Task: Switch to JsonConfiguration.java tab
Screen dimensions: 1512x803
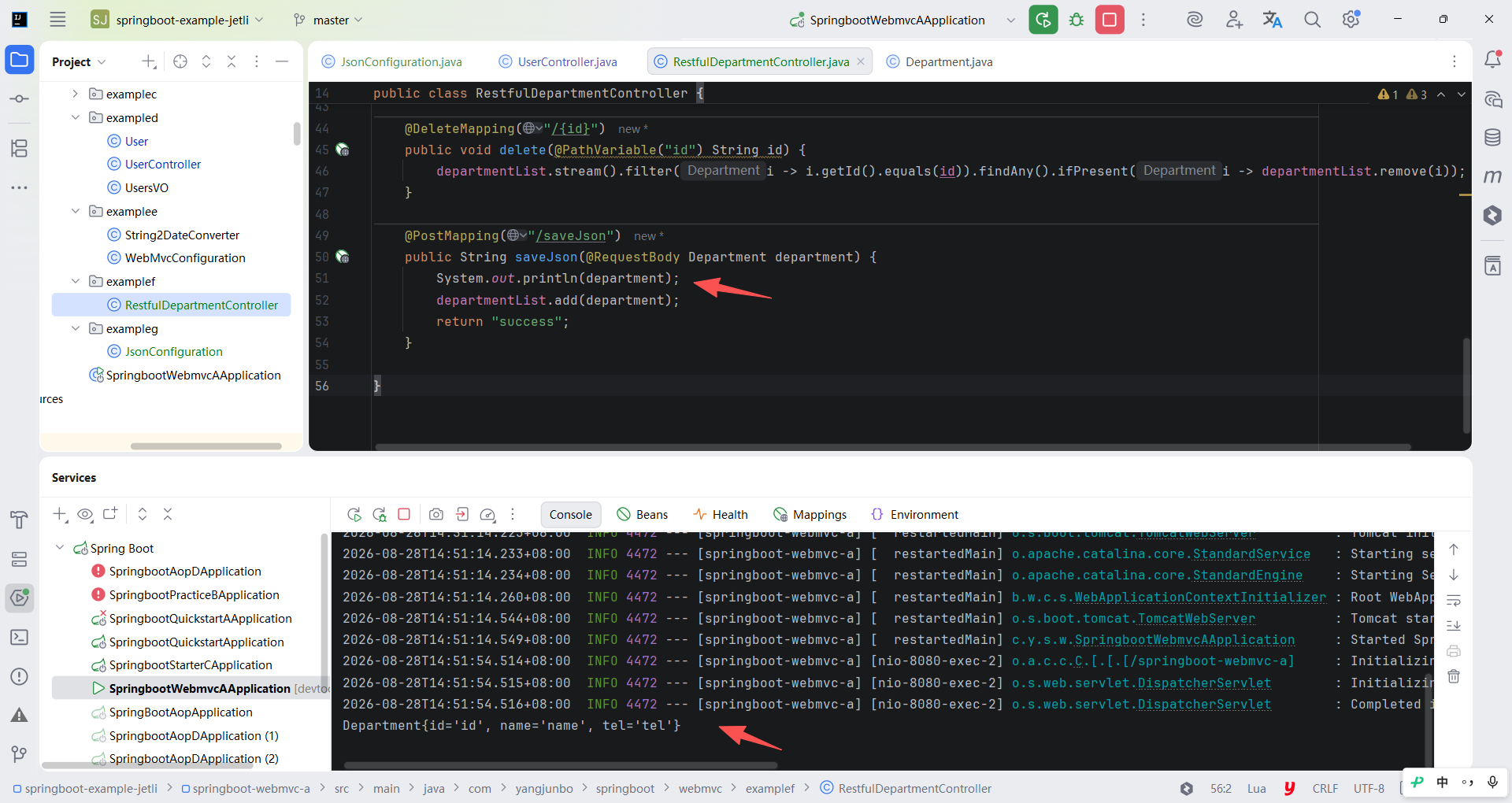Action: tap(392, 61)
